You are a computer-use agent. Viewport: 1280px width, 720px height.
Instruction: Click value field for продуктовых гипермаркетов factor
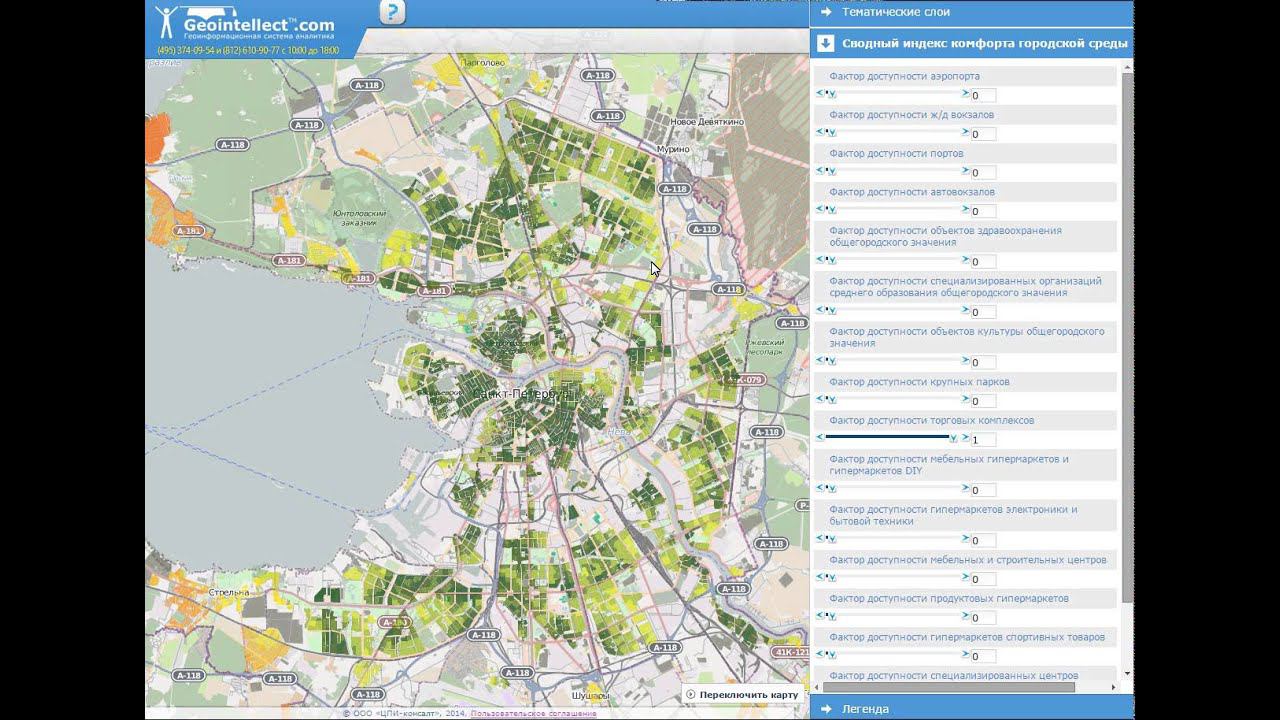click(x=983, y=618)
